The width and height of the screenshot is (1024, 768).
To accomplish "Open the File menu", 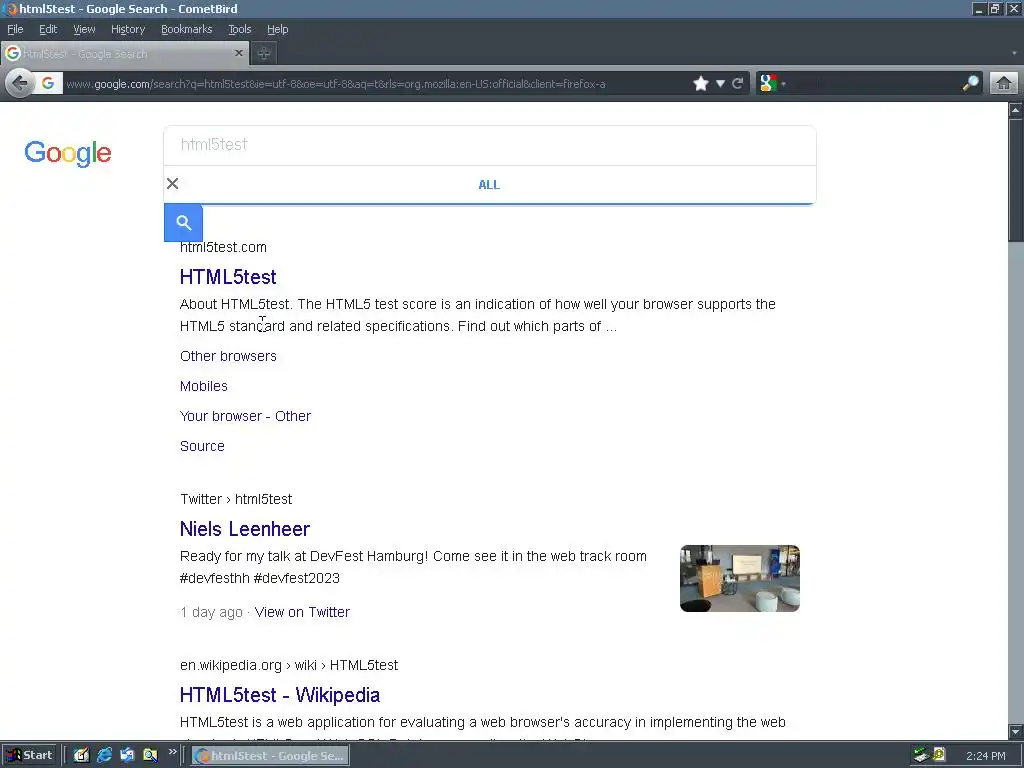I will pos(15,29).
